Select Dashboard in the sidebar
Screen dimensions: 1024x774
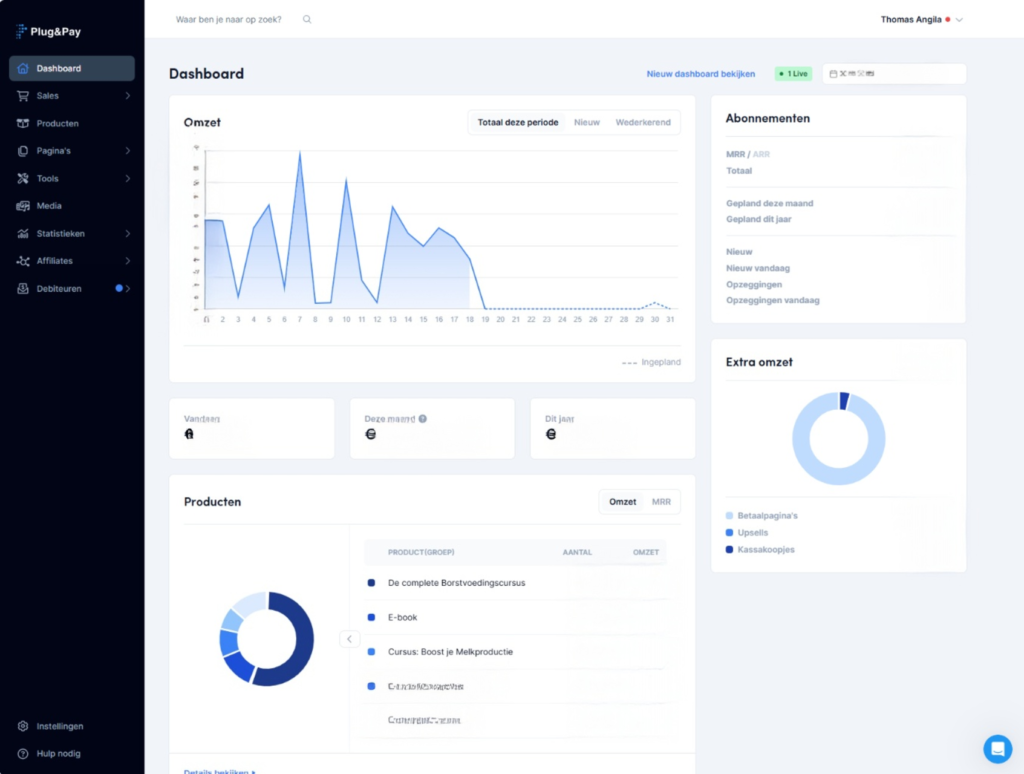(x=59, y=69)
